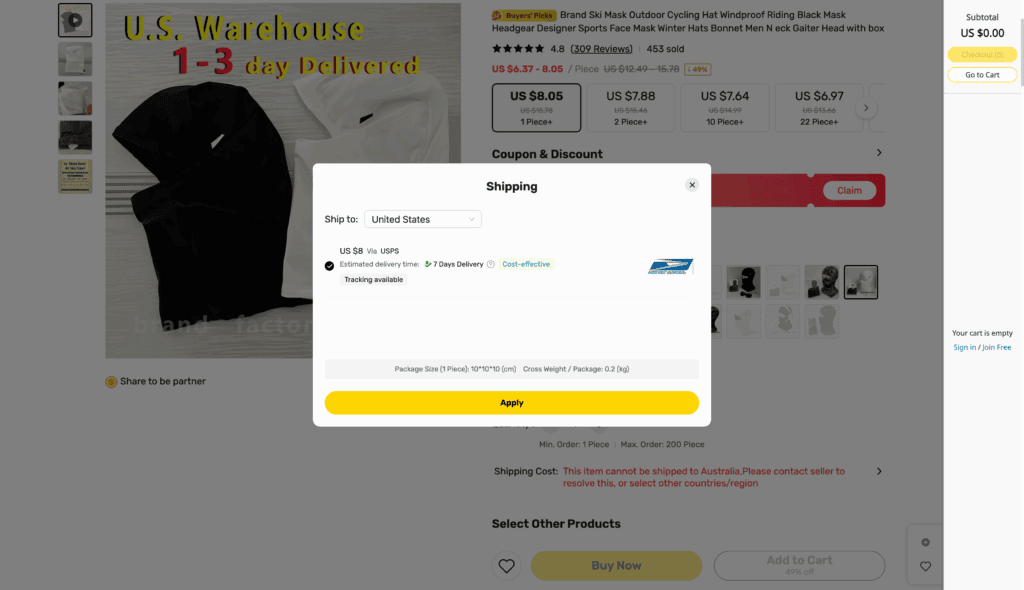Click the play icon on first sidebar thumbnail
Screen dimensions: 1024x590
[75, 19]
